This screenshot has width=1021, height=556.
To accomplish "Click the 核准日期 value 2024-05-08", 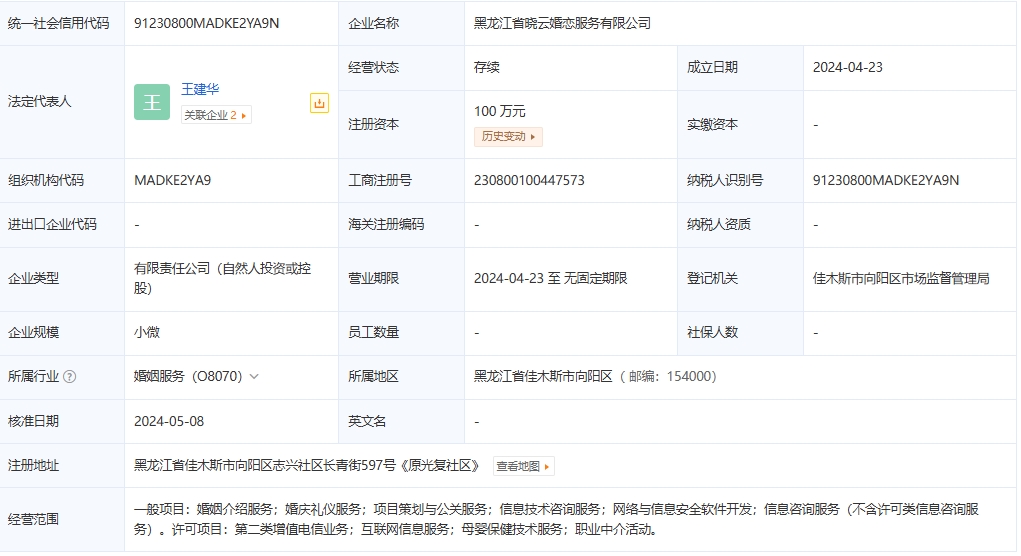I will pos(169,421).
